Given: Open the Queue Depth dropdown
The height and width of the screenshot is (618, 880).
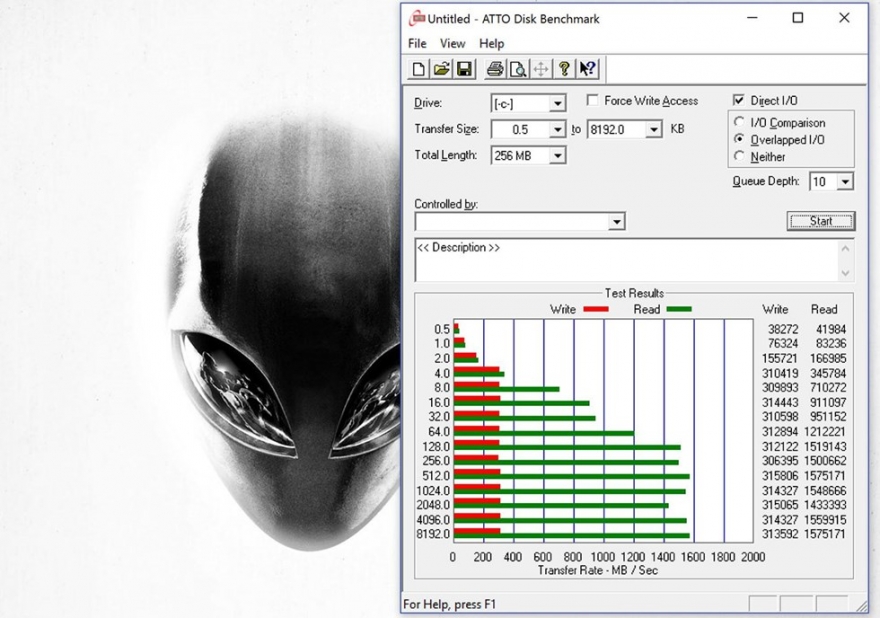Looking at the screenshot, I should point(843,181).
